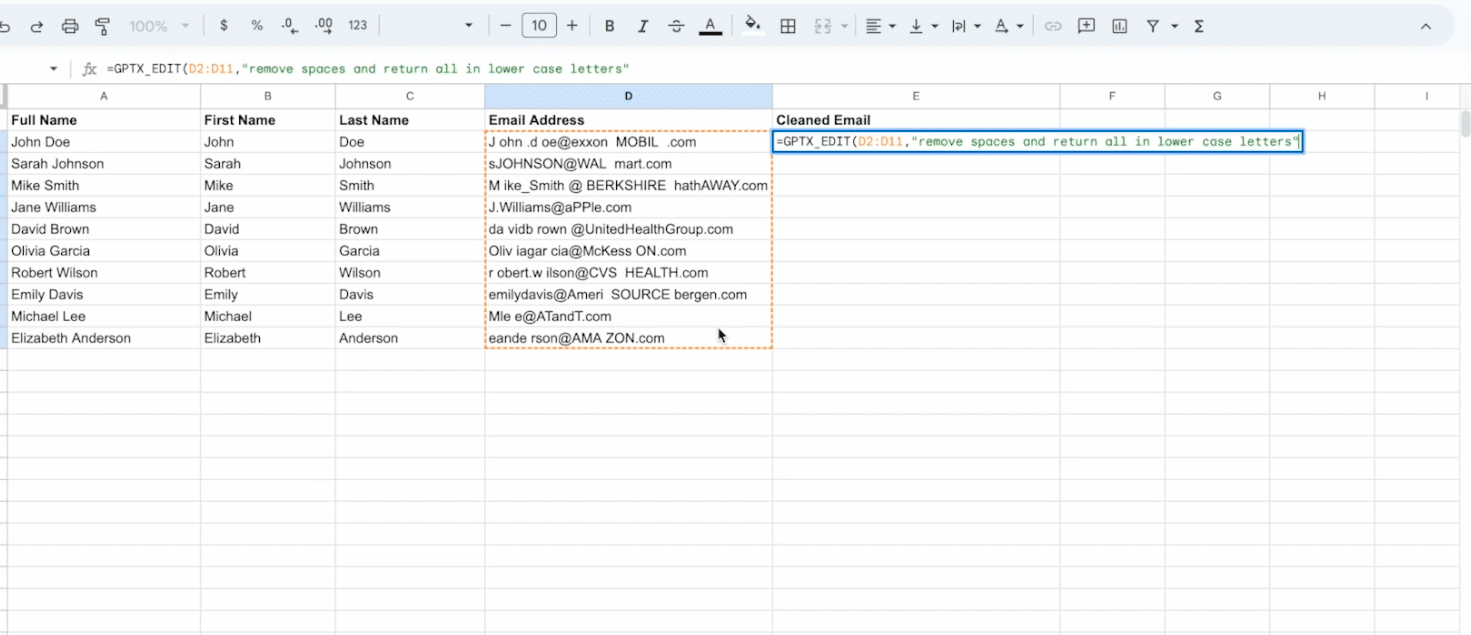Expand filter views dropdown arrow

pyautogui.click(x=1174, y=27)
